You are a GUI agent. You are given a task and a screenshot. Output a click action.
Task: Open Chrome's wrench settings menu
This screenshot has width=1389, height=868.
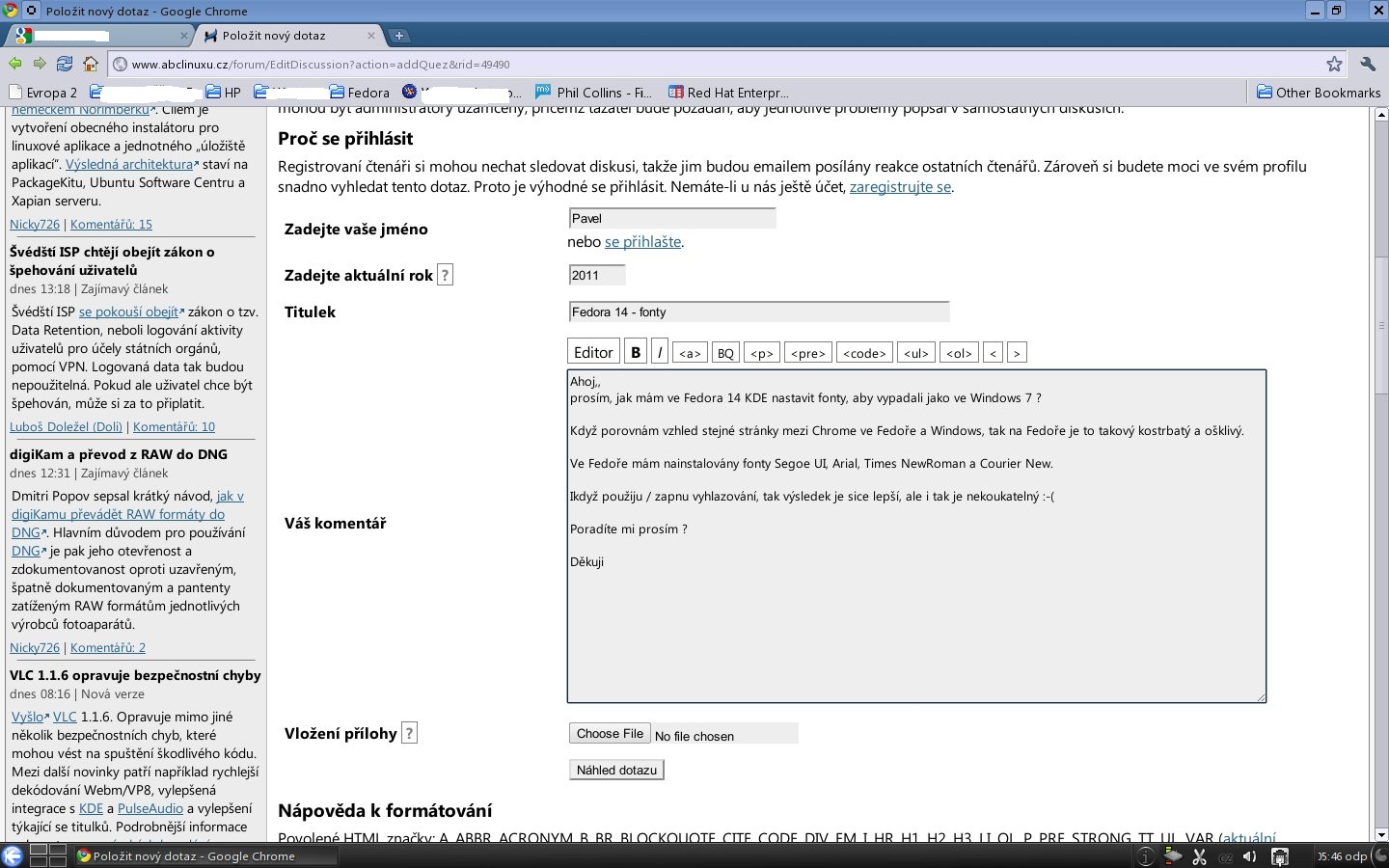pyautogui.click(x=1368, y=64)
